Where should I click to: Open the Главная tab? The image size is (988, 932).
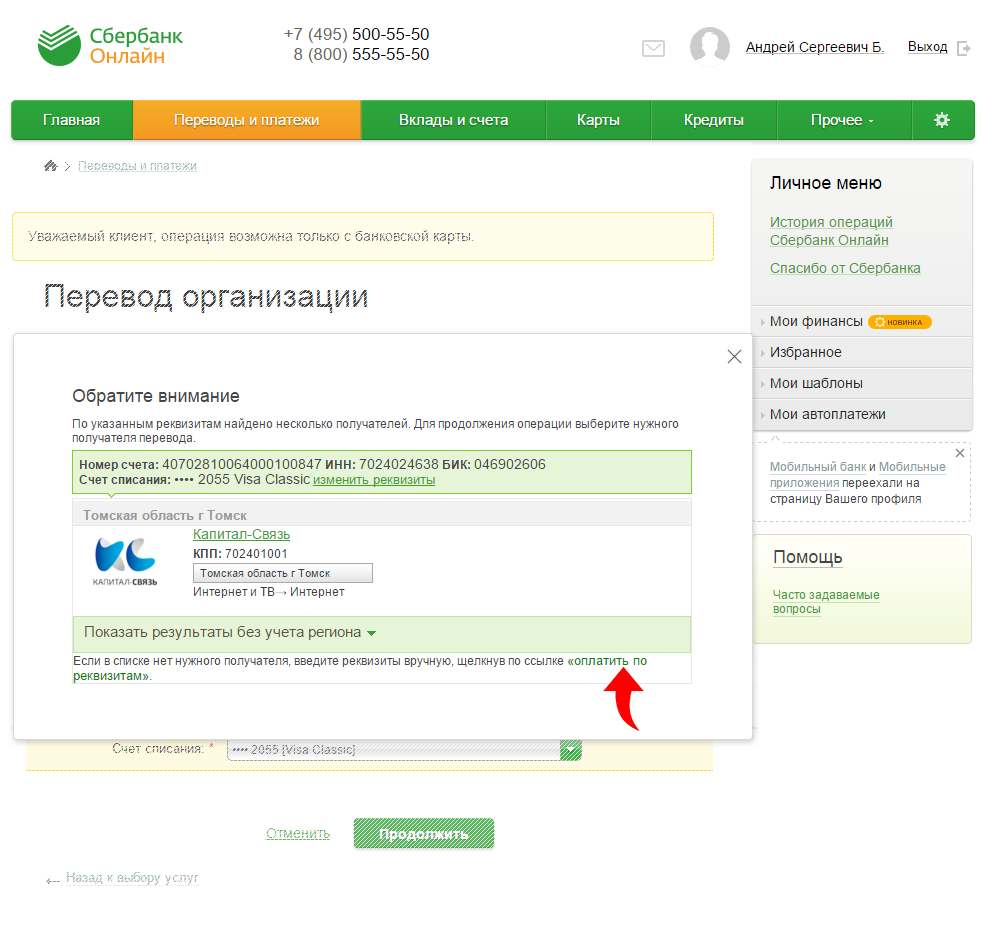[x=72, y=120]
